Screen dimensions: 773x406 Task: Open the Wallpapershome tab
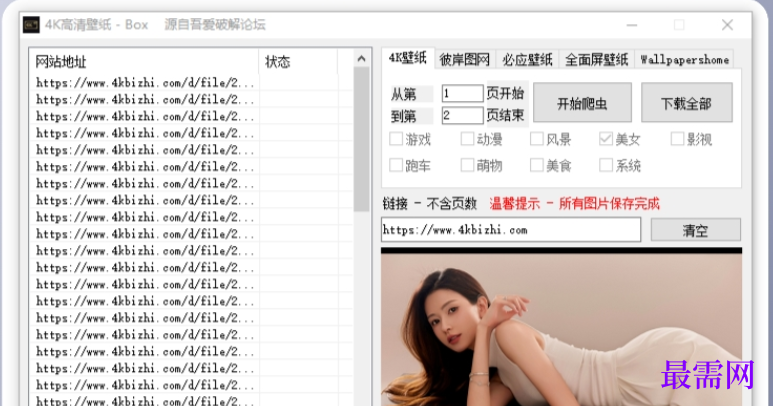[684, 60]
